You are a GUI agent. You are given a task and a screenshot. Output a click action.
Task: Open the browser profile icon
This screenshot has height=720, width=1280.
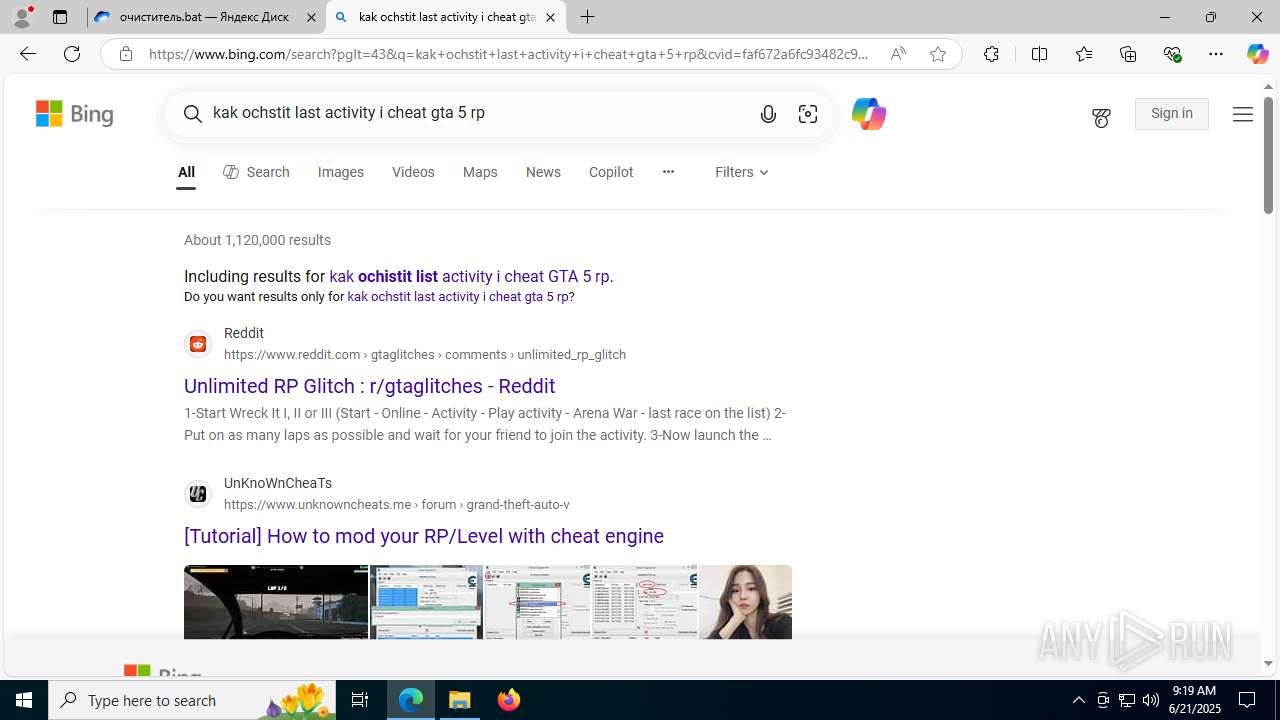pos(22,17)
